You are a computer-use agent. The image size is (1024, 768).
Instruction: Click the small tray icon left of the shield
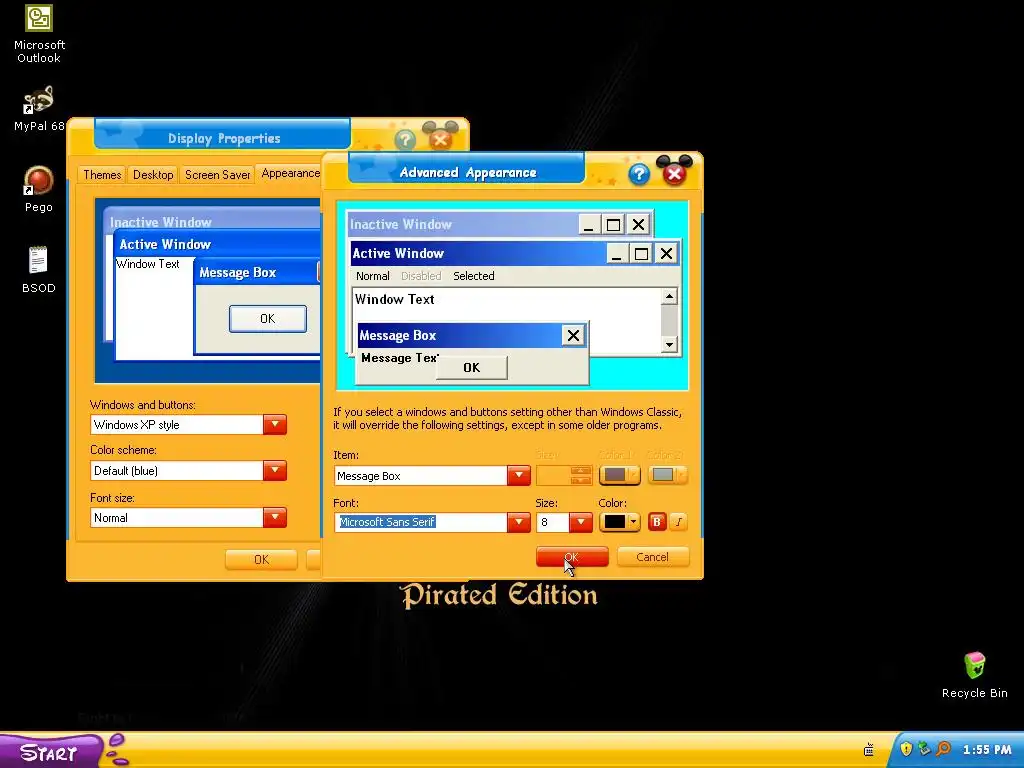(x=869, y=750)
